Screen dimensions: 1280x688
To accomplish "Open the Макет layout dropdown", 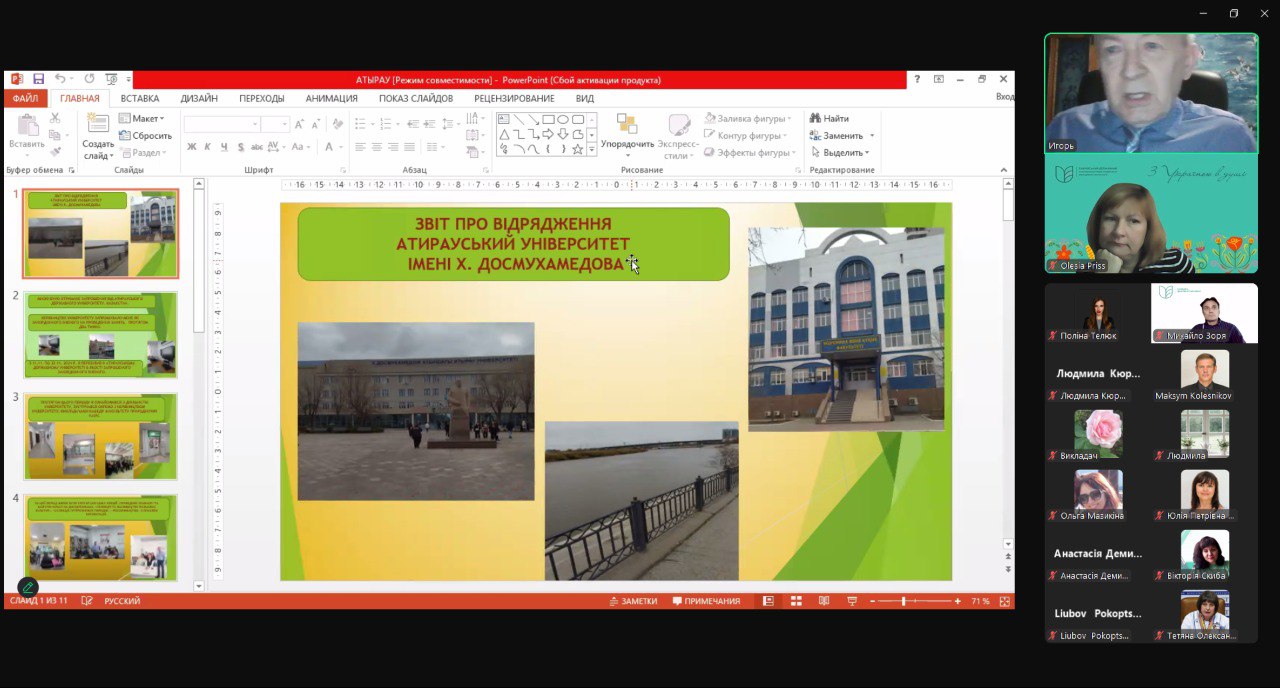I will (141, 119).
